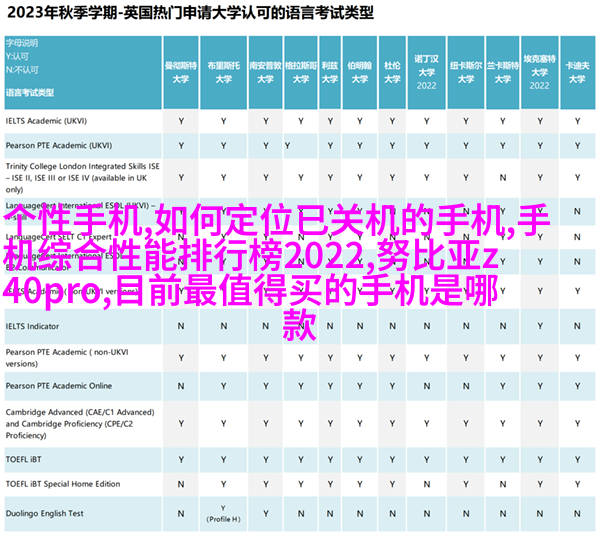Click PTE Academic non-UKVI Y under 南安普敦大学
Image resolution: width=600 pixels, height=536 pixels.
(x=266, y=358)
